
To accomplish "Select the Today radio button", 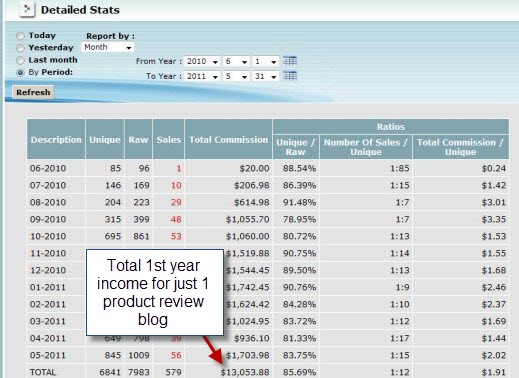I will click(x=21, y=36).
